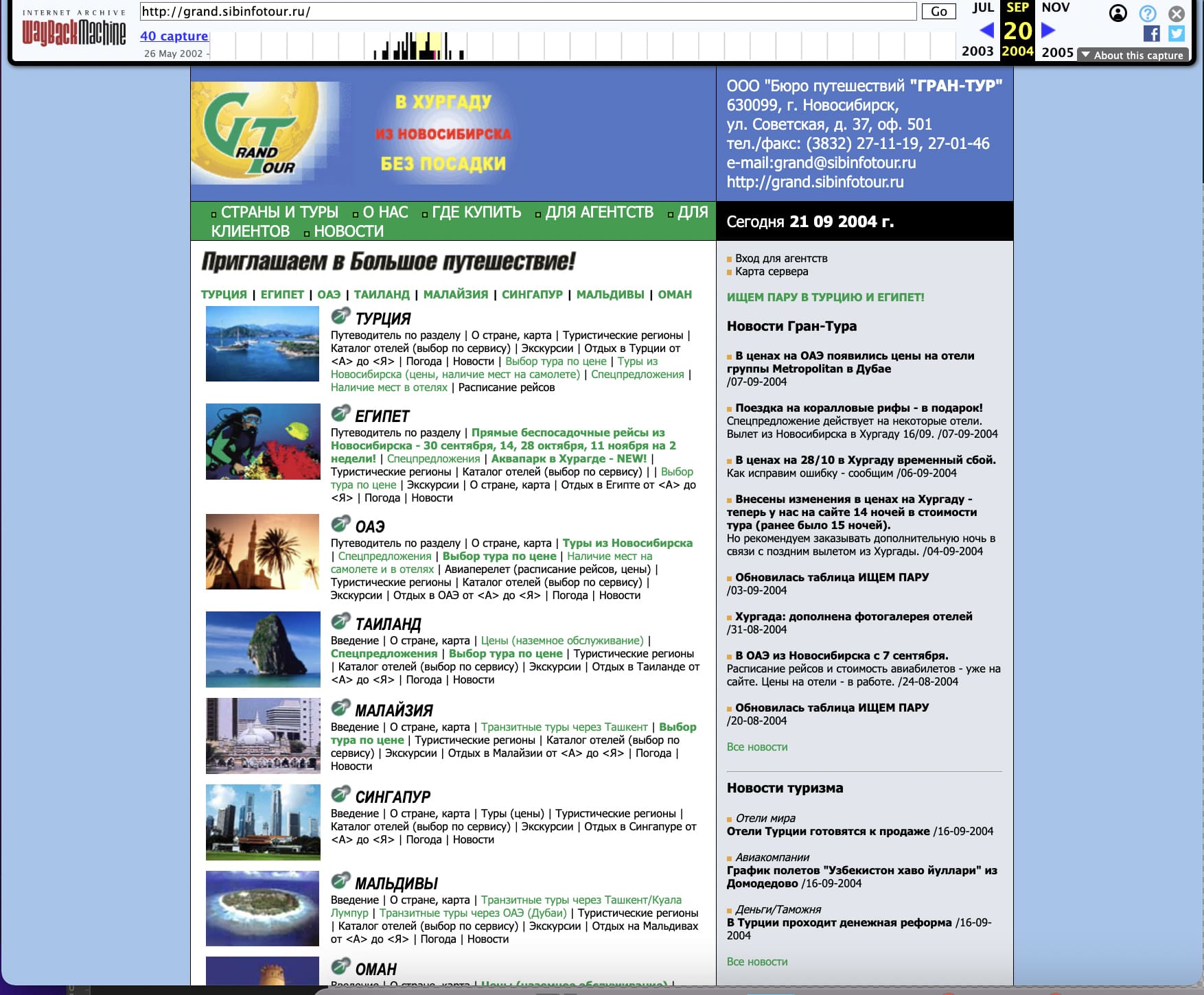Image resolution: width=1204 pixels, height=995 pixels.
Task: Open news В Турции проходит денежная реформа
Action: click(840, 922)
